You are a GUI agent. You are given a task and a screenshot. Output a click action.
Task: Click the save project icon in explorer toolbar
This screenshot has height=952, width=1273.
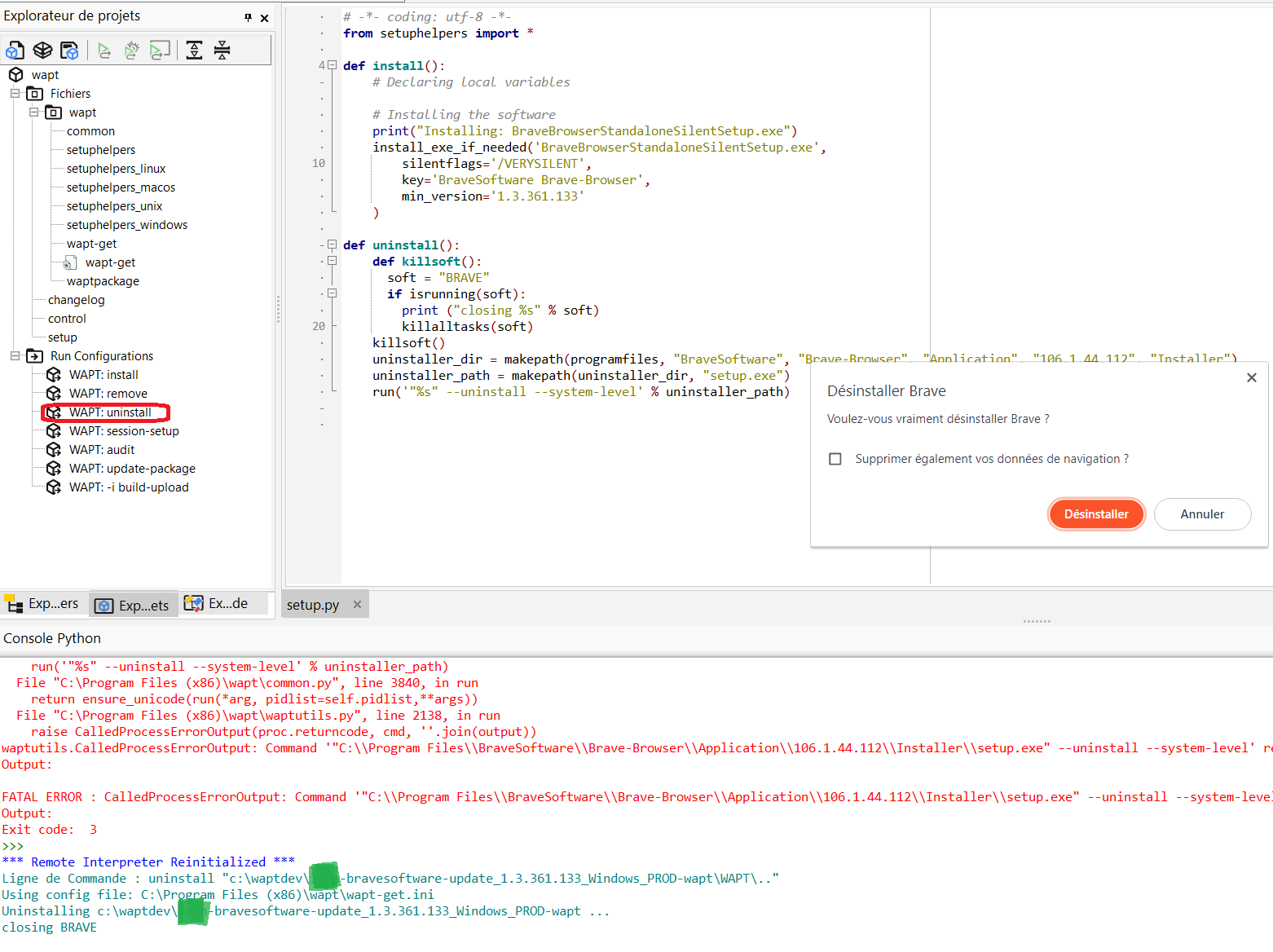(x=70, y=51)
